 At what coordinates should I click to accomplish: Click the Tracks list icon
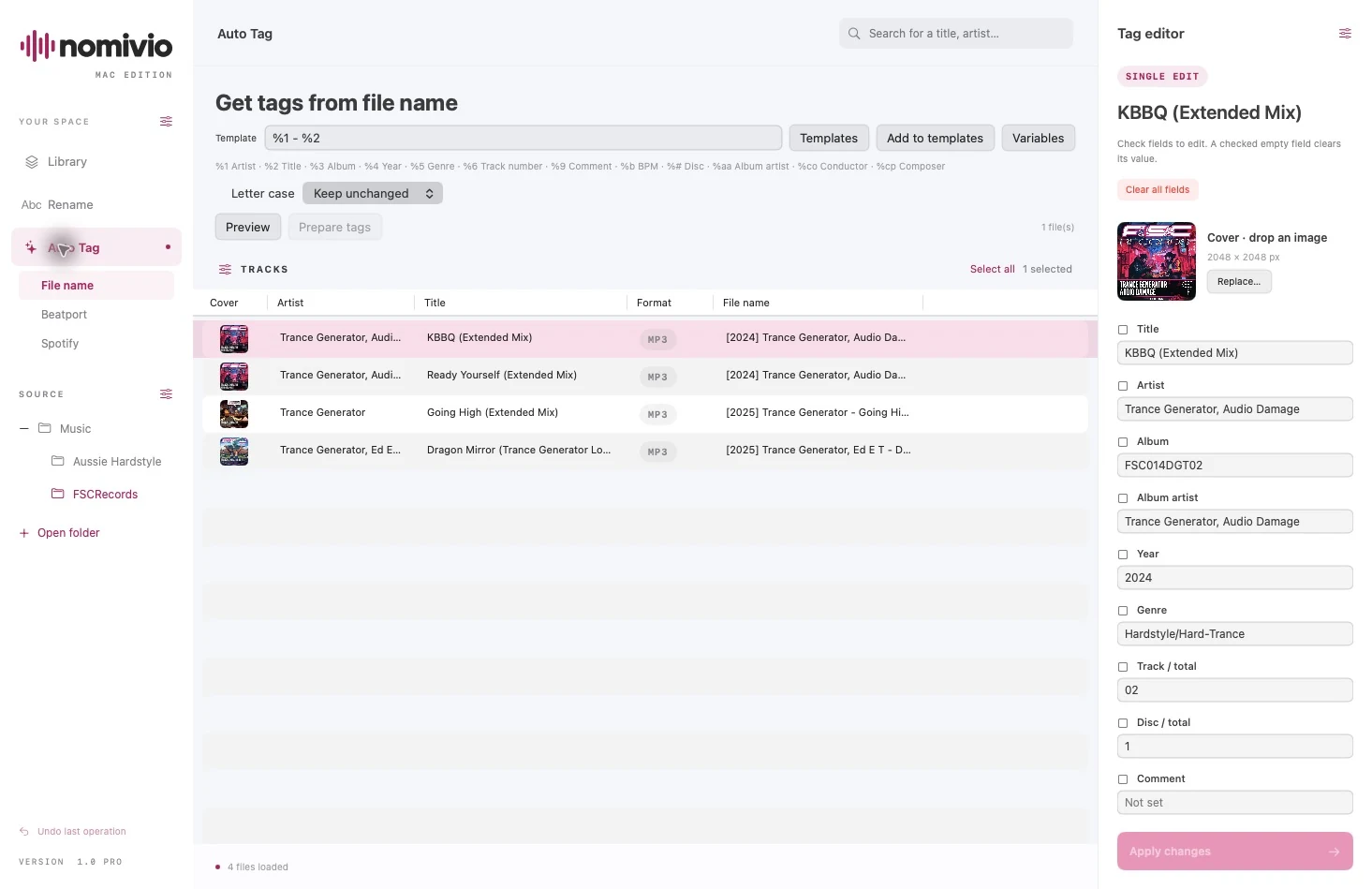[x=225, y=270]
